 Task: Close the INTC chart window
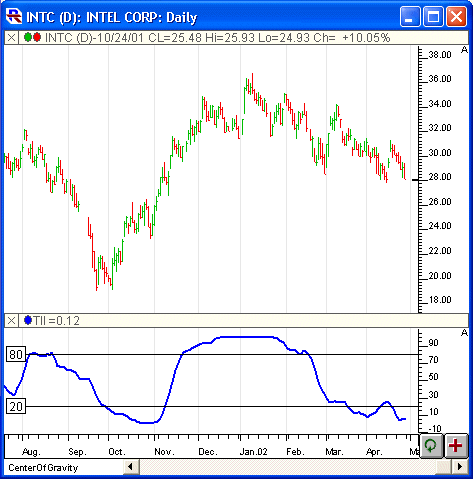click(x=456, y=16)
